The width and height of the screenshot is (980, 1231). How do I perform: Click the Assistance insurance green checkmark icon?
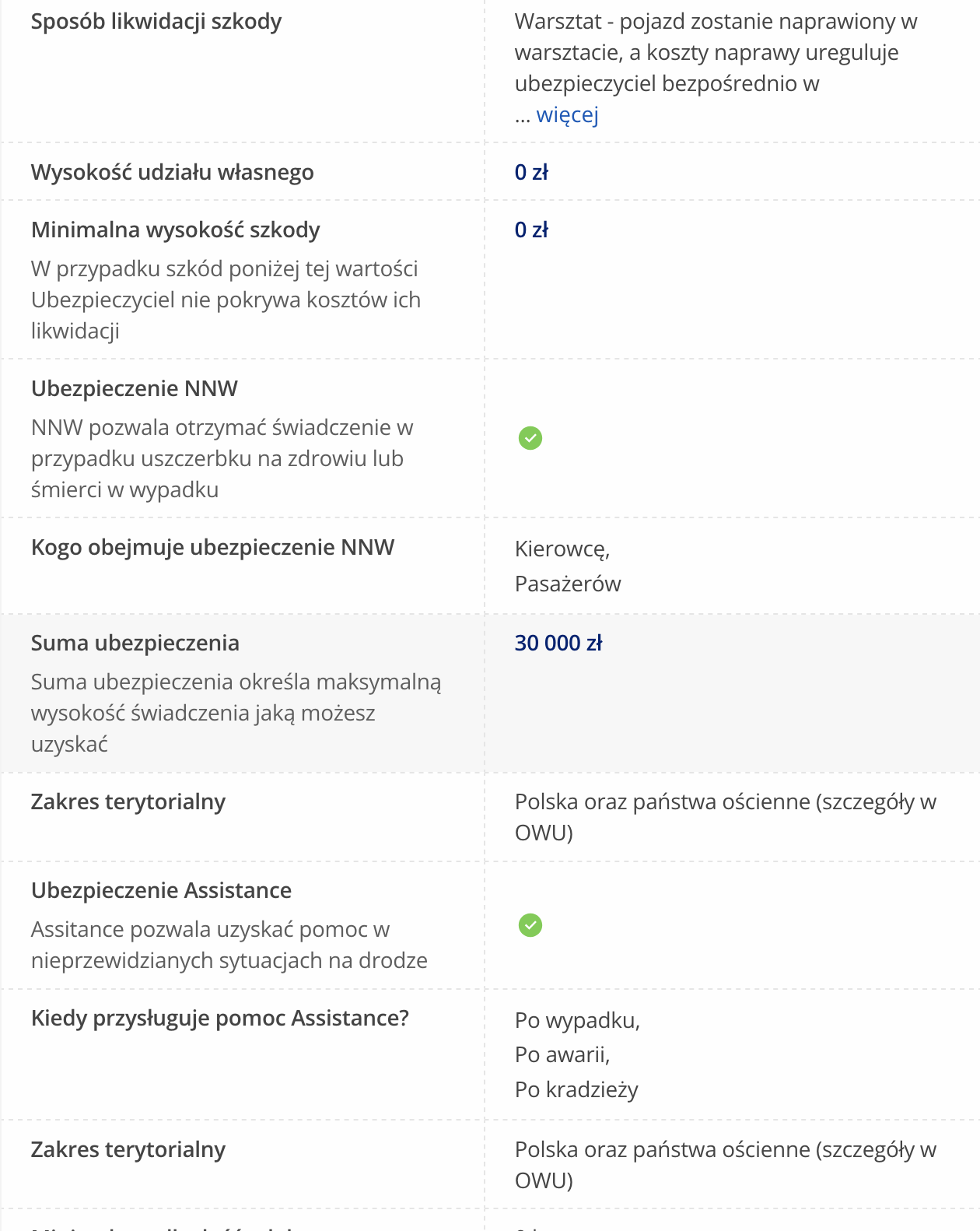pyautogui.click(x=530, y=925)
